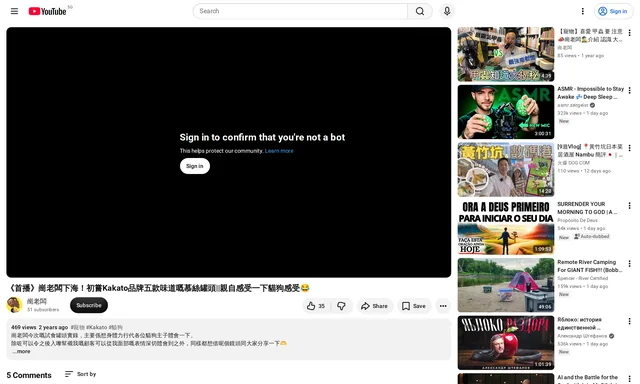Open the channel name next to avatar
Viewport: 640px width, 384px height.
pyautogui.click(x=37, y=302)
